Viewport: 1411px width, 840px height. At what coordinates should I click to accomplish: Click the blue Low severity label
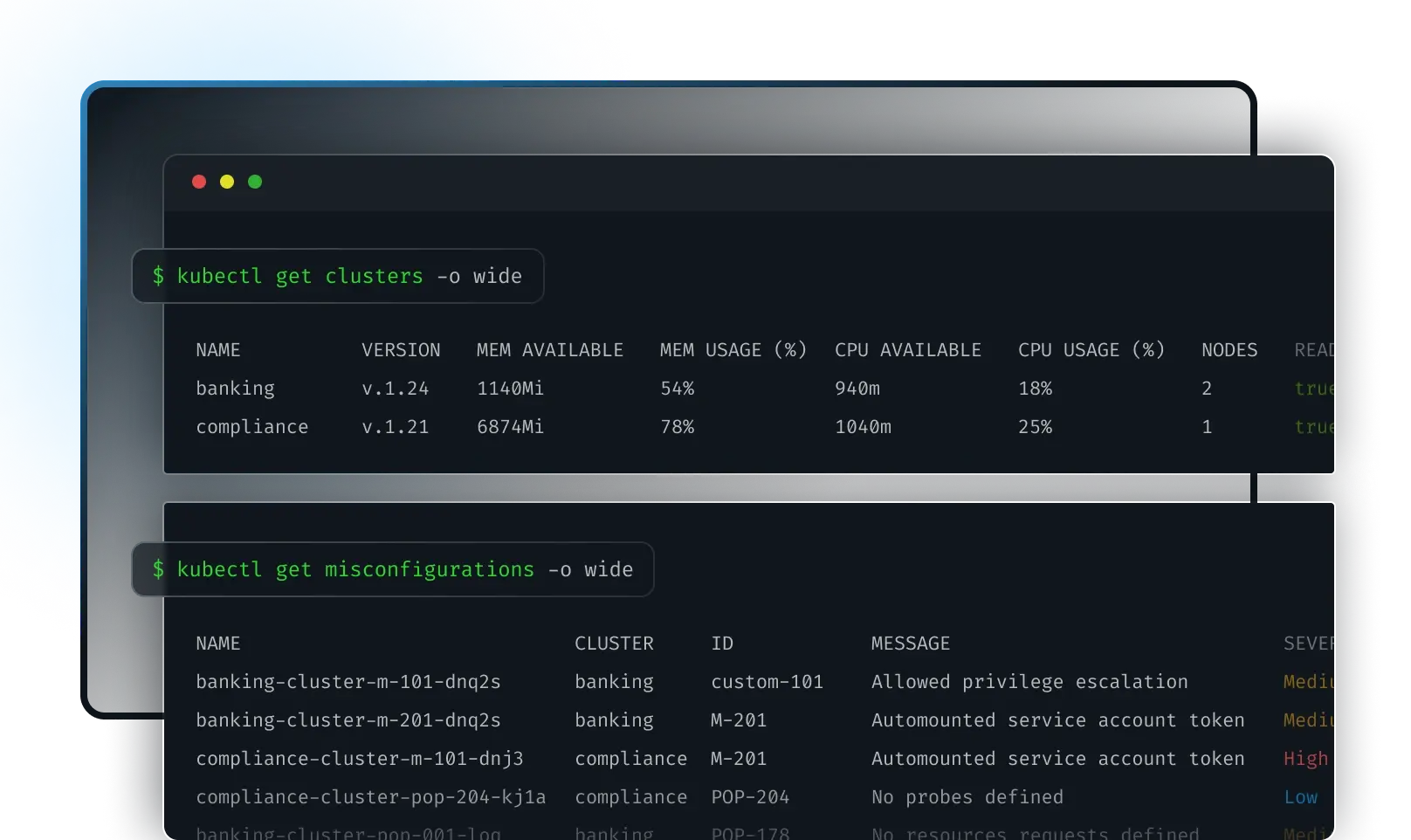coord(1300,797)
